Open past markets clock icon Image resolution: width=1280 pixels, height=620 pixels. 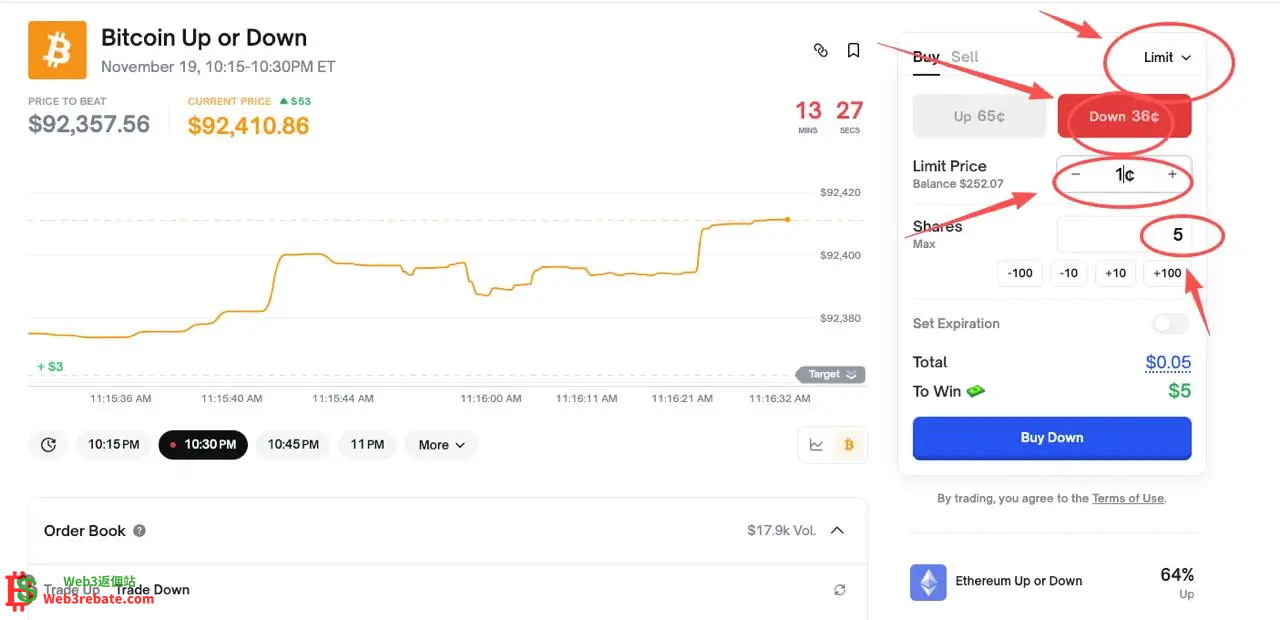coord(48,445)
